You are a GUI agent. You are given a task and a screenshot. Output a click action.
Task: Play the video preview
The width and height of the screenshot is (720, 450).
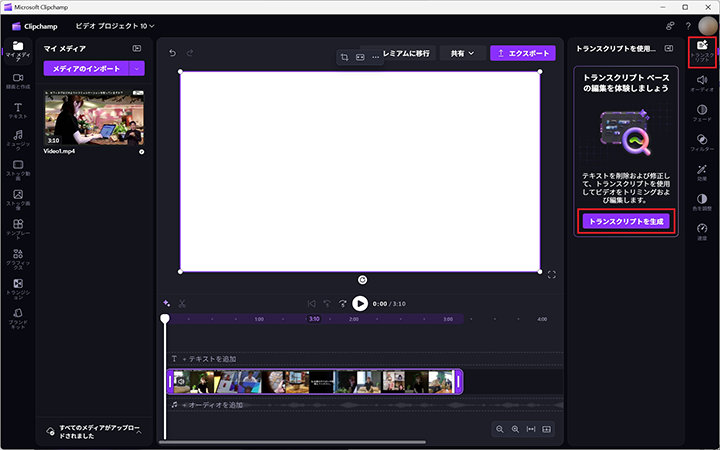pos(360,304)
